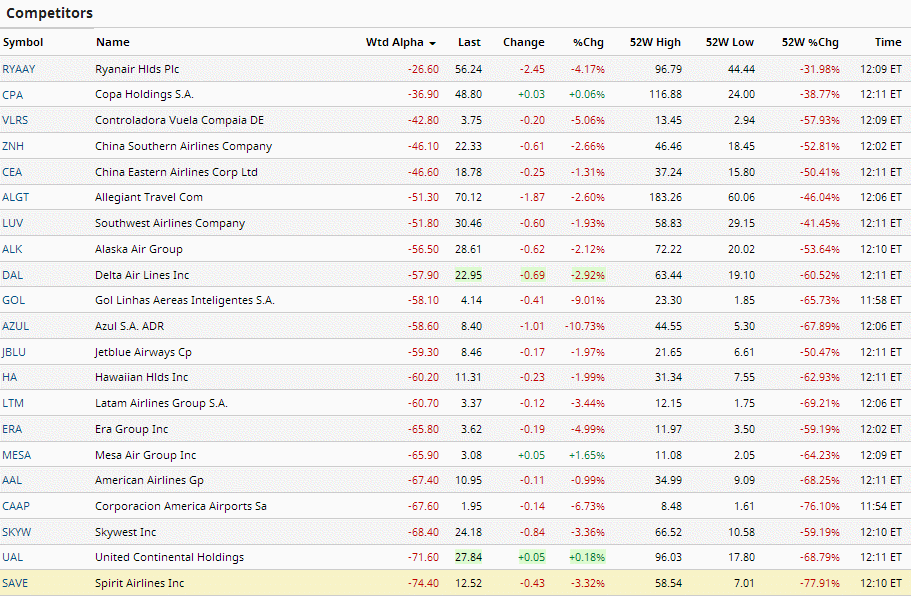Open the AAL symbol link
The height and width of the screenshot is (596, 911).
(x=12, y=480)
